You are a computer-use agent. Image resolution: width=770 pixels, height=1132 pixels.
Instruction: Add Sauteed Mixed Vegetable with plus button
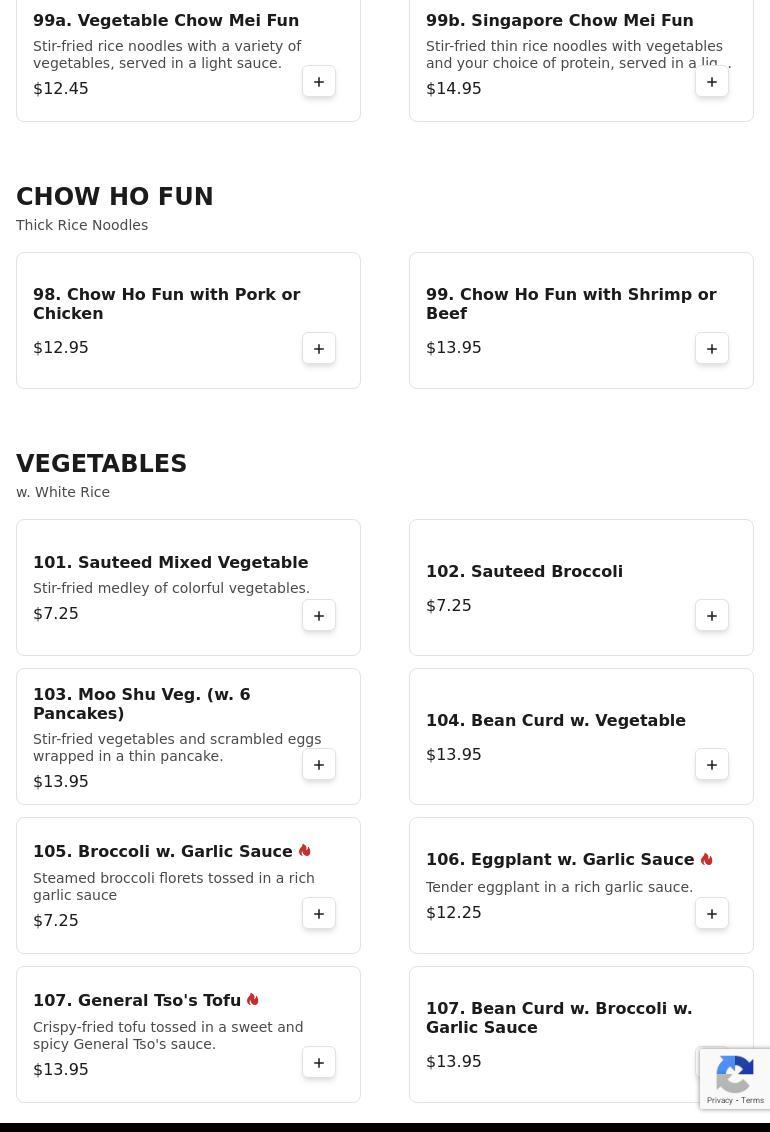[x=319, y=616]
